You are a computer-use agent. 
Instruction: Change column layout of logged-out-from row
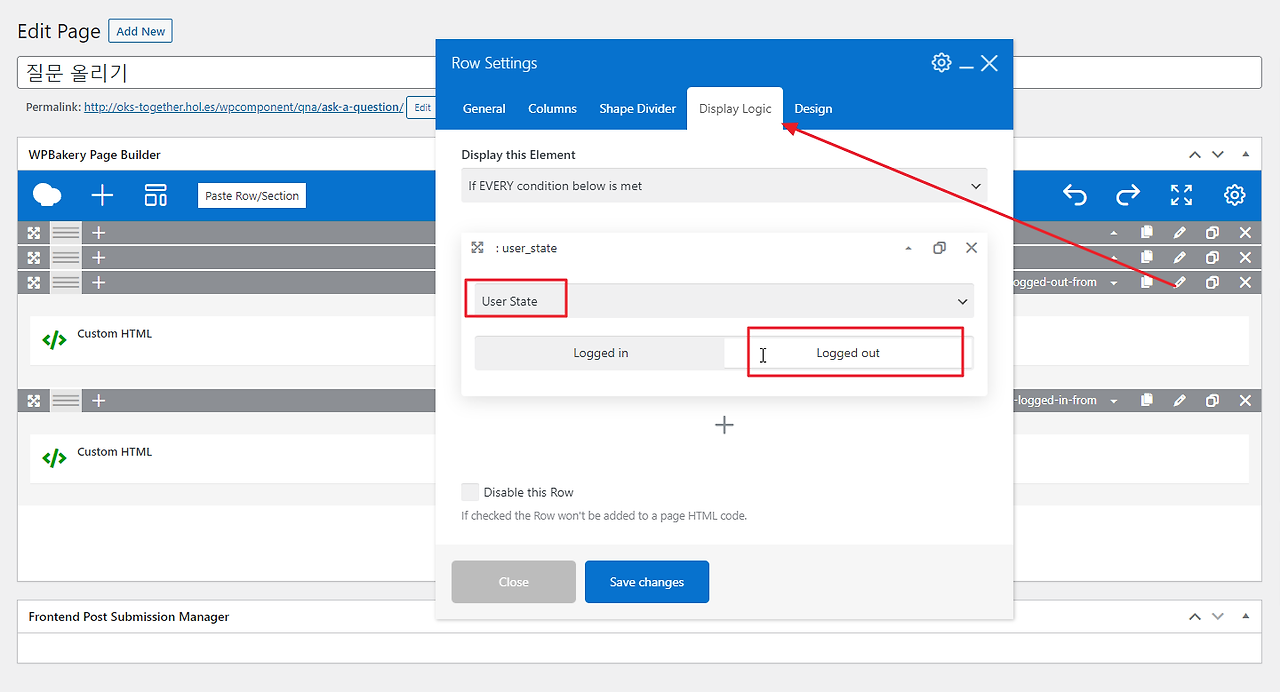(x=66, y=282)
